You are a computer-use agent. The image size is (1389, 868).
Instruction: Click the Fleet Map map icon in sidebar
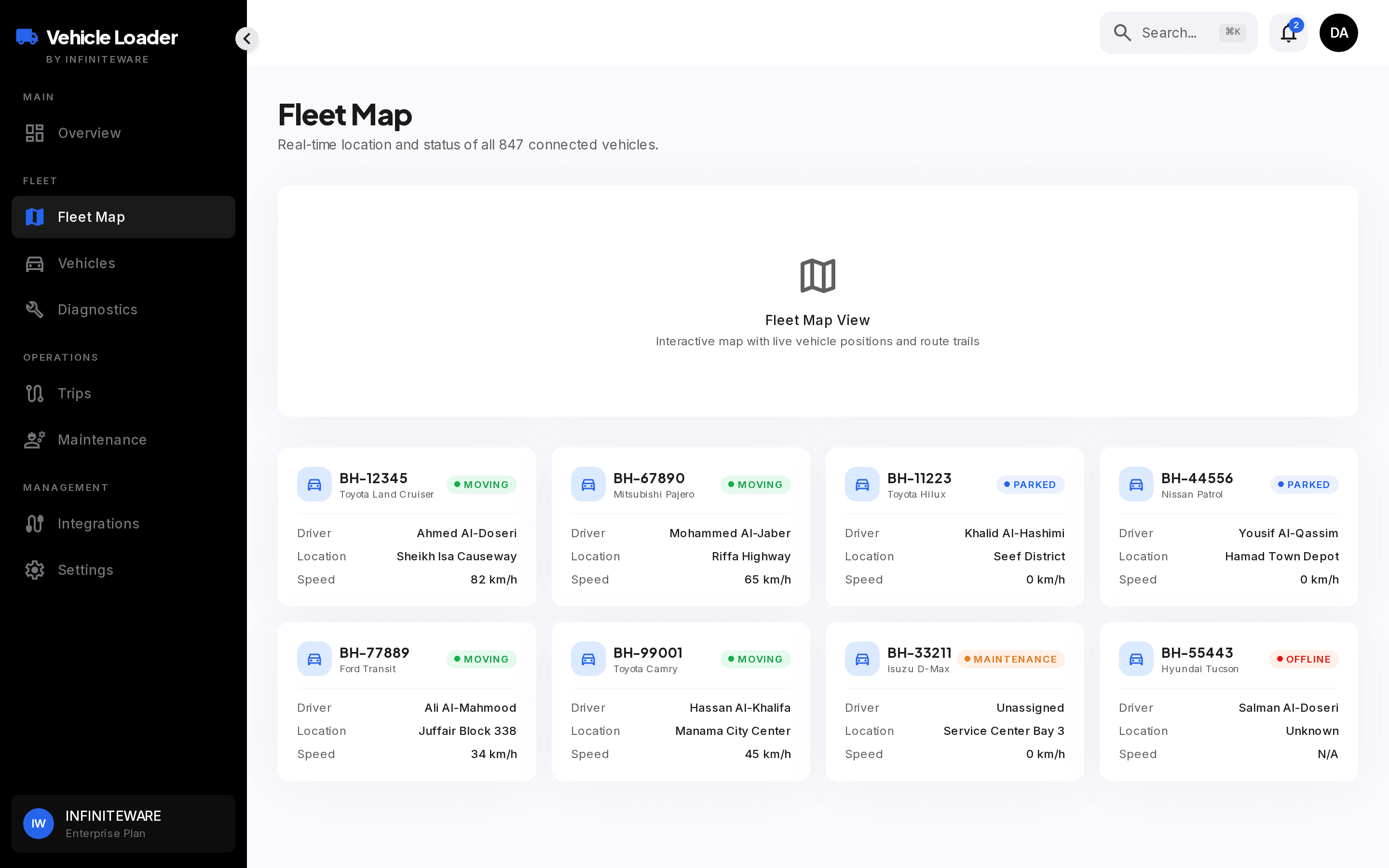click(34, 217)
